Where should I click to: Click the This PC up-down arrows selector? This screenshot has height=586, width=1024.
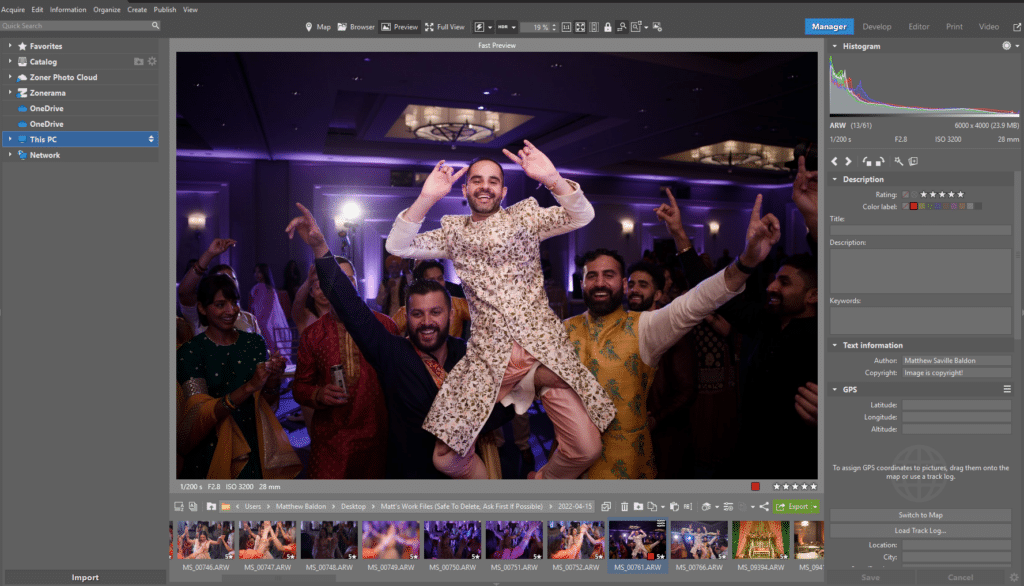[x=151, y=139]
